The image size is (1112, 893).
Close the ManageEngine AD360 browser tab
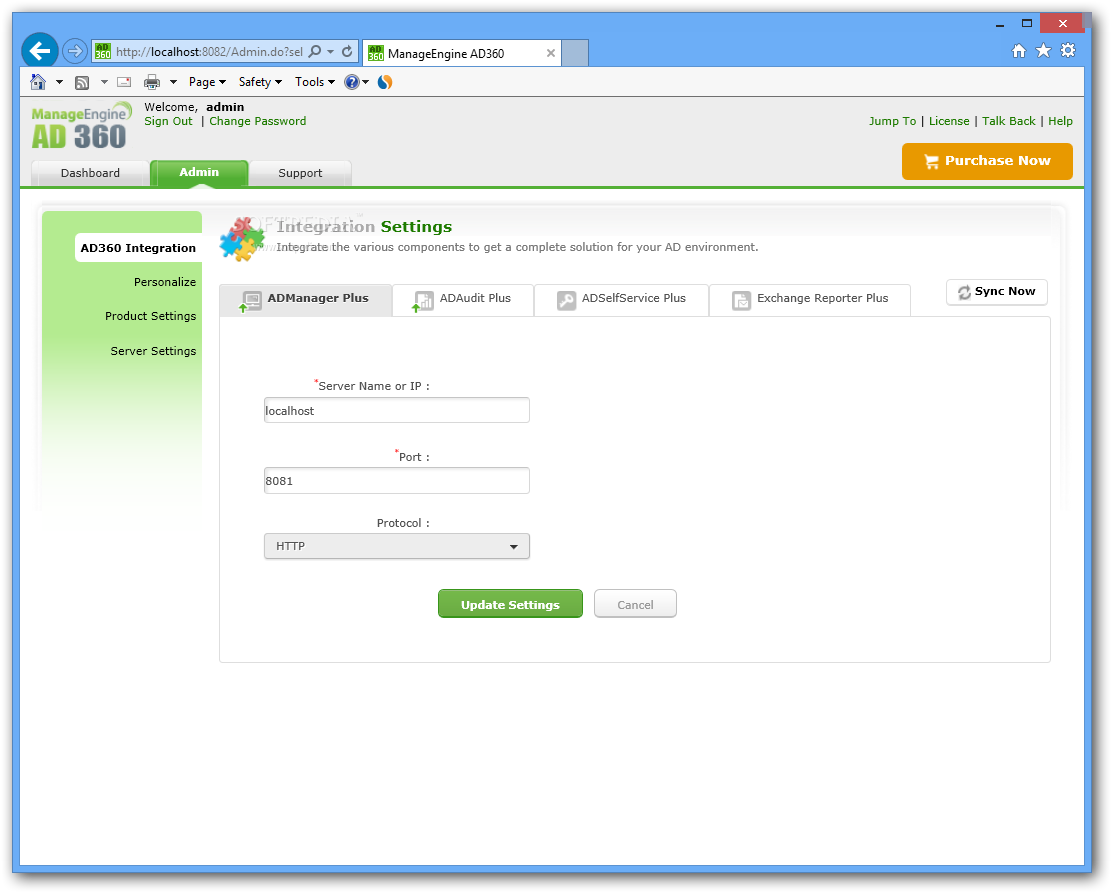pos(550,53)
